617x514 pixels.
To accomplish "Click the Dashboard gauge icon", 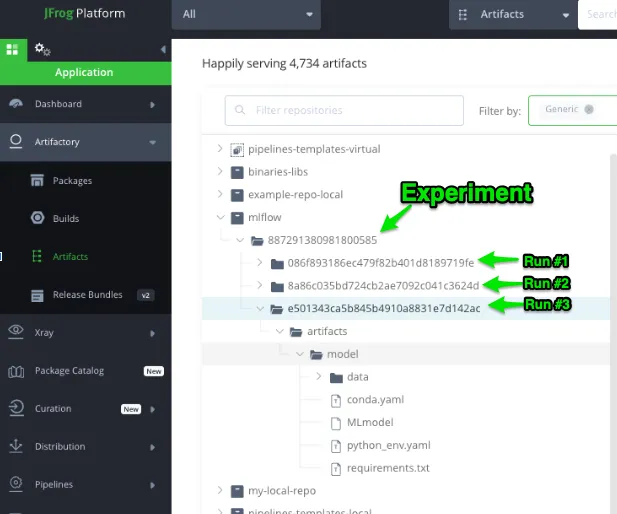I will pos(16,104).
